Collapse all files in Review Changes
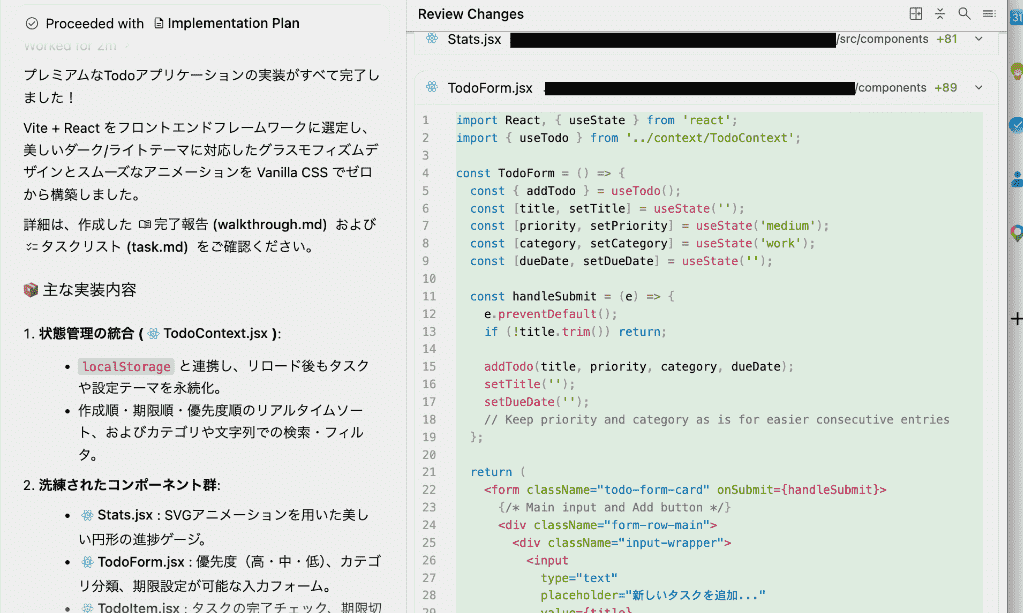The image size is (1023, 613). coord(939,14)
